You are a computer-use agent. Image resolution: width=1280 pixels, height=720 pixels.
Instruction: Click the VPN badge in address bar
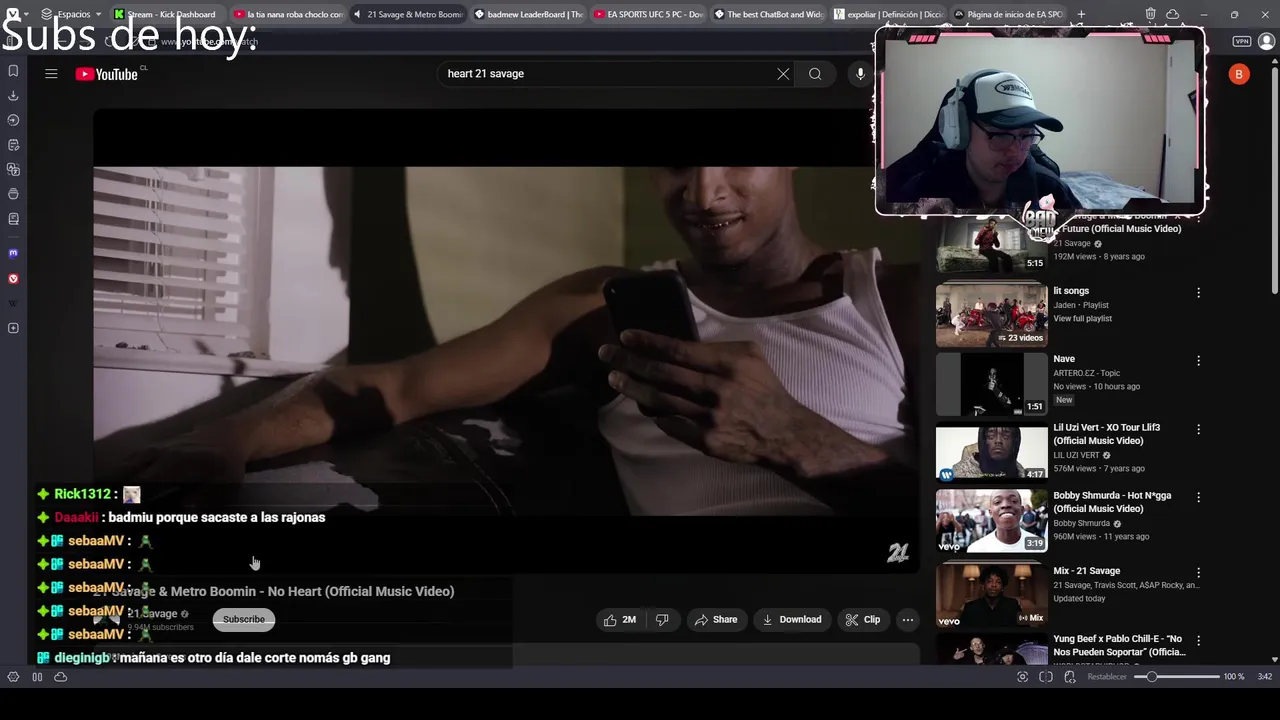click(1242, 41)
